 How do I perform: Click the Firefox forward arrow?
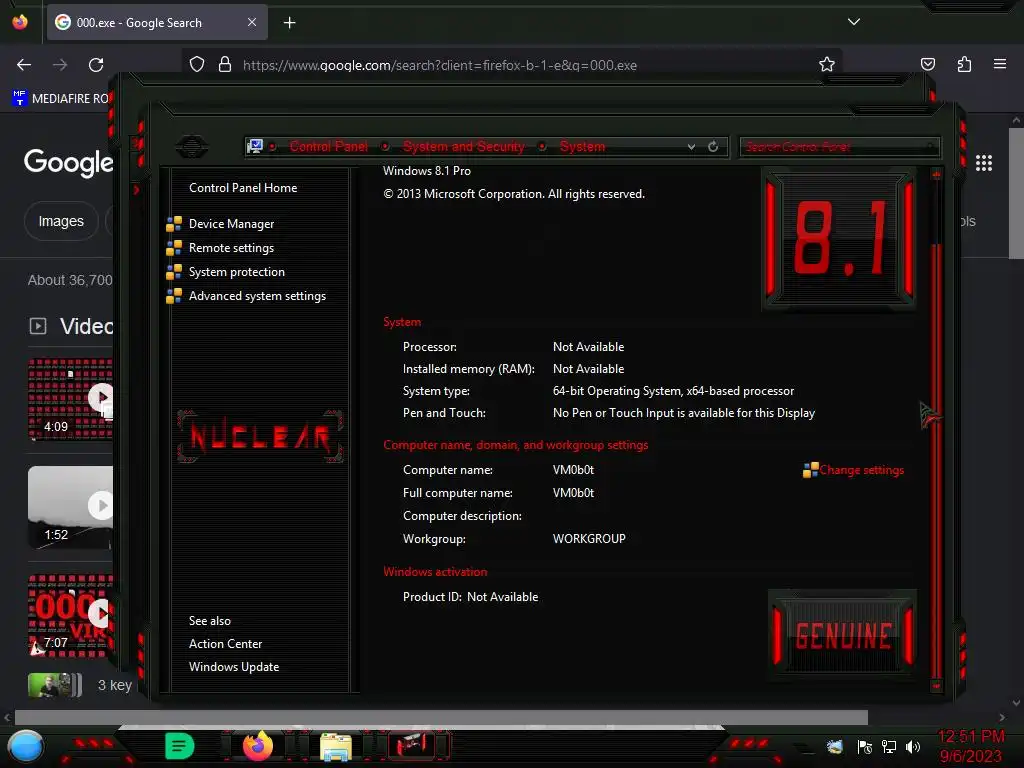pyautogui.click(x=60, y=65)
